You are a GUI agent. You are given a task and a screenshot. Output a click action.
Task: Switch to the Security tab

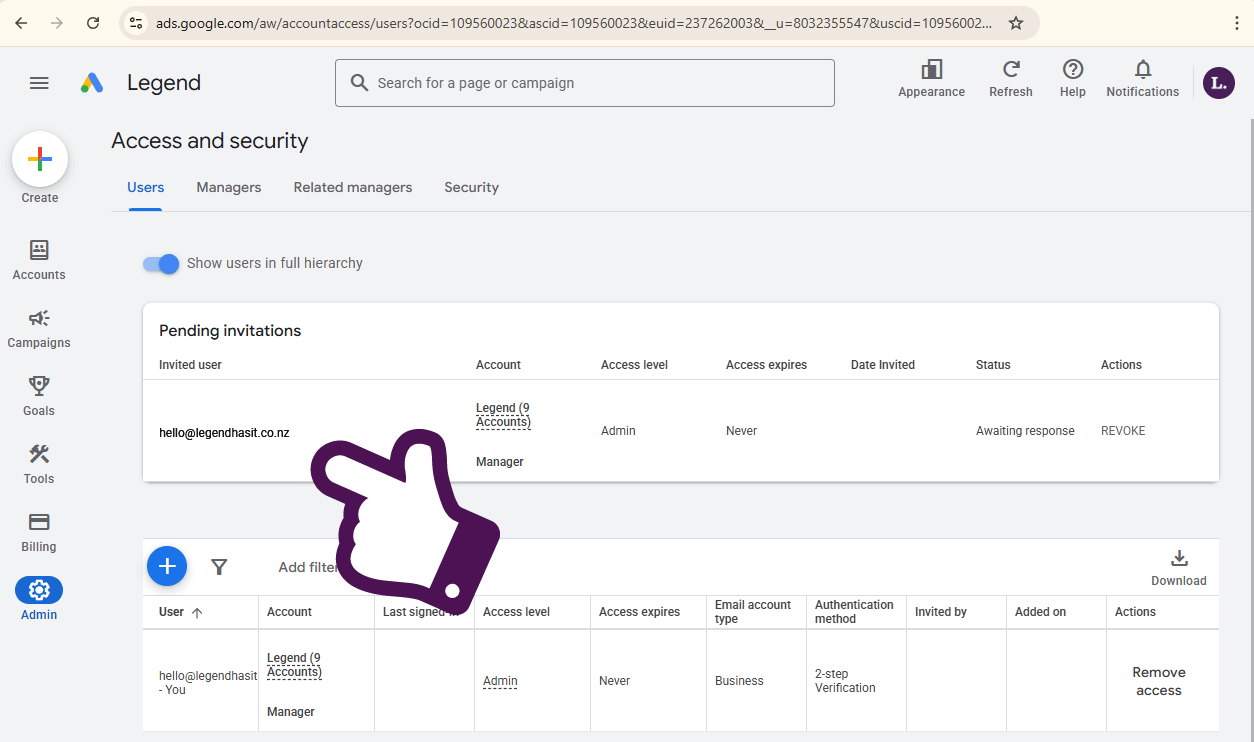coord(471,187)
